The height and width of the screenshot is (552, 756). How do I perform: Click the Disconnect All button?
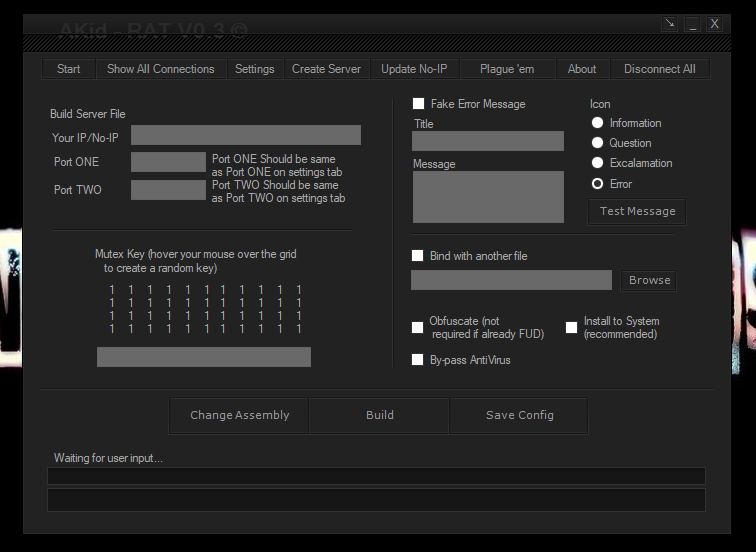(660, 69)
